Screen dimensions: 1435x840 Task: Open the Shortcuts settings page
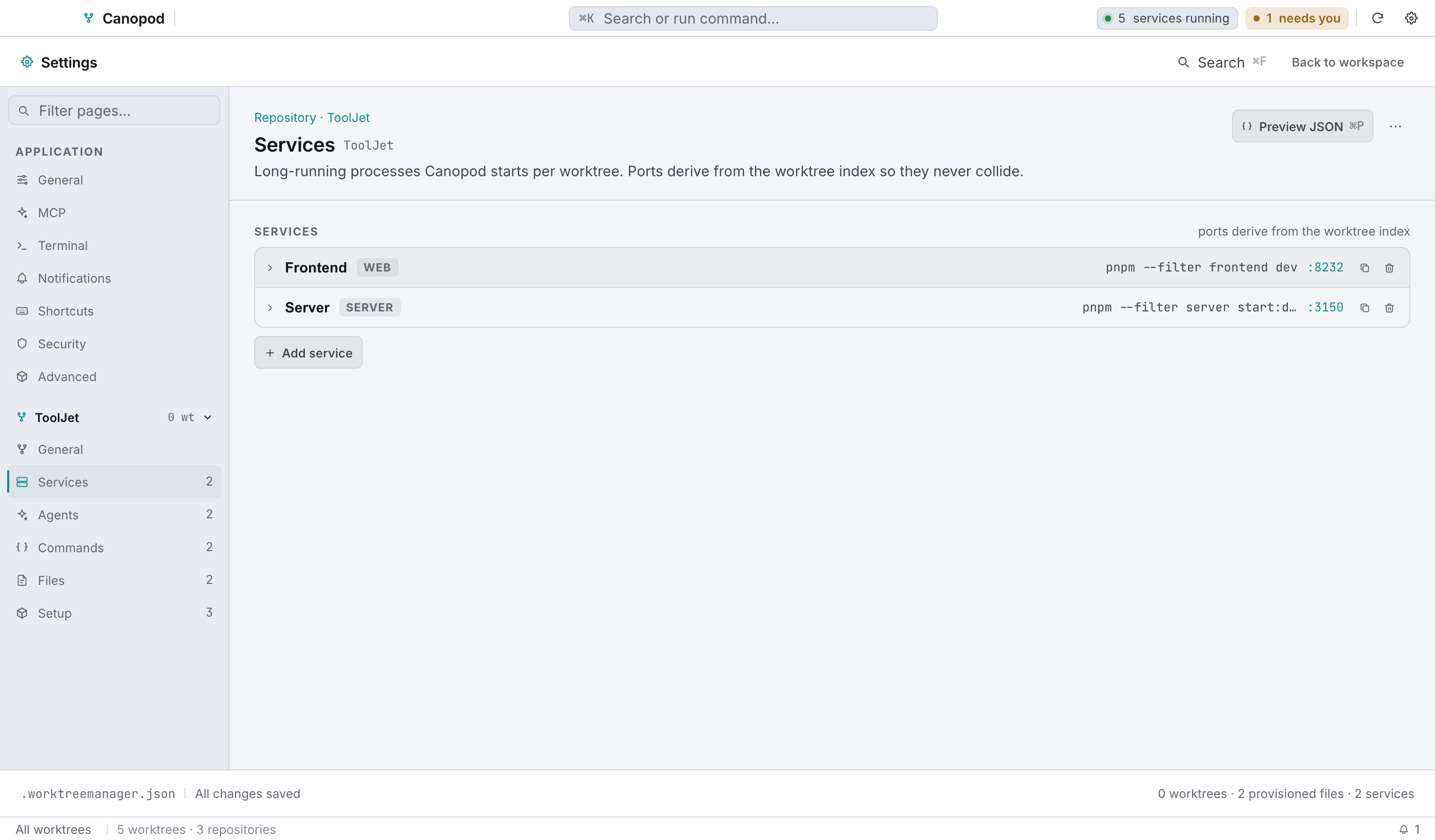[x=114, y=311]
